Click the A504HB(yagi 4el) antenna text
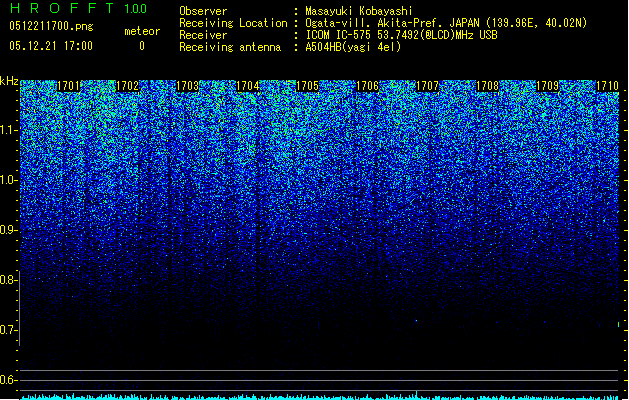 pos(353,47)
